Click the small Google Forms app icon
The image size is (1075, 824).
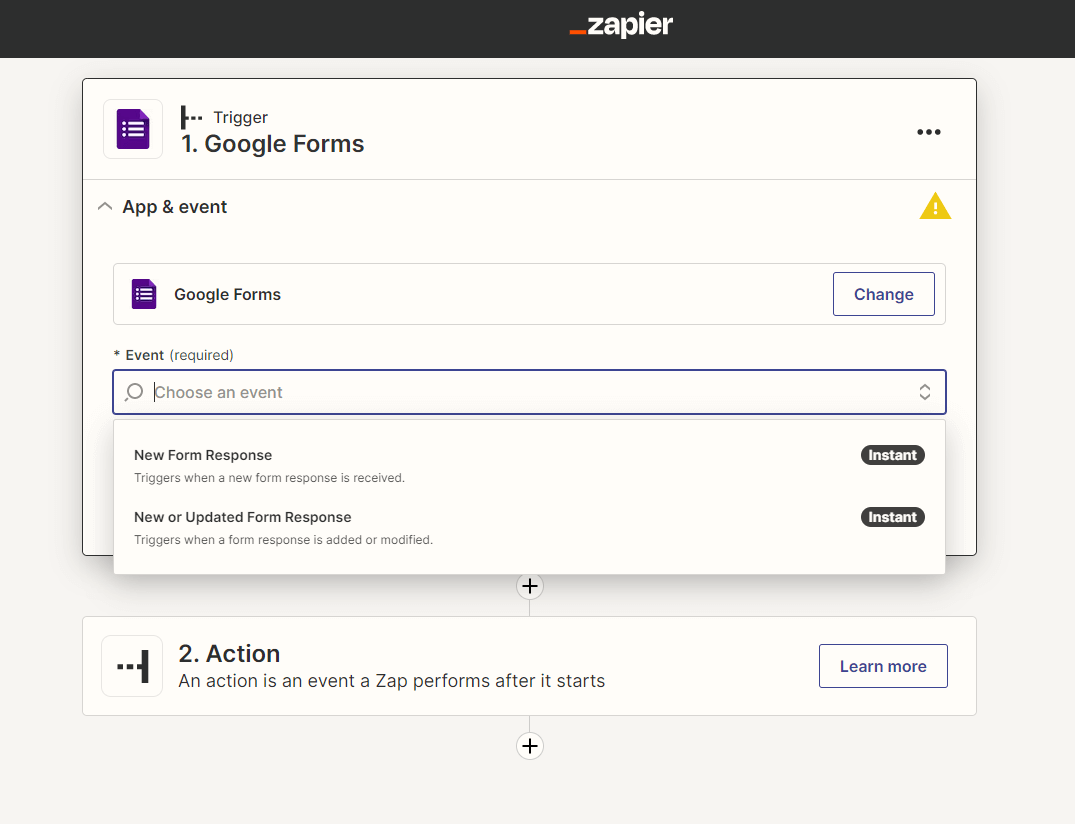click(x=144, y=294)
